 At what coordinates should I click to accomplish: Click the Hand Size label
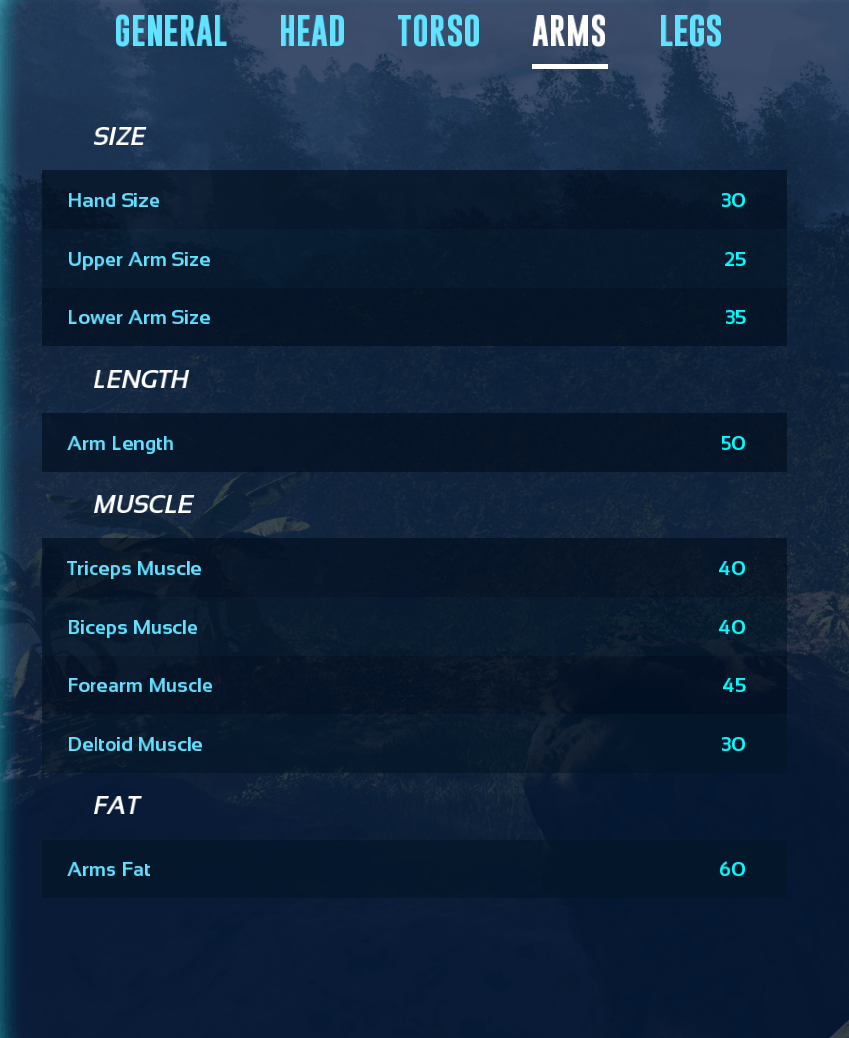point(113,200)
